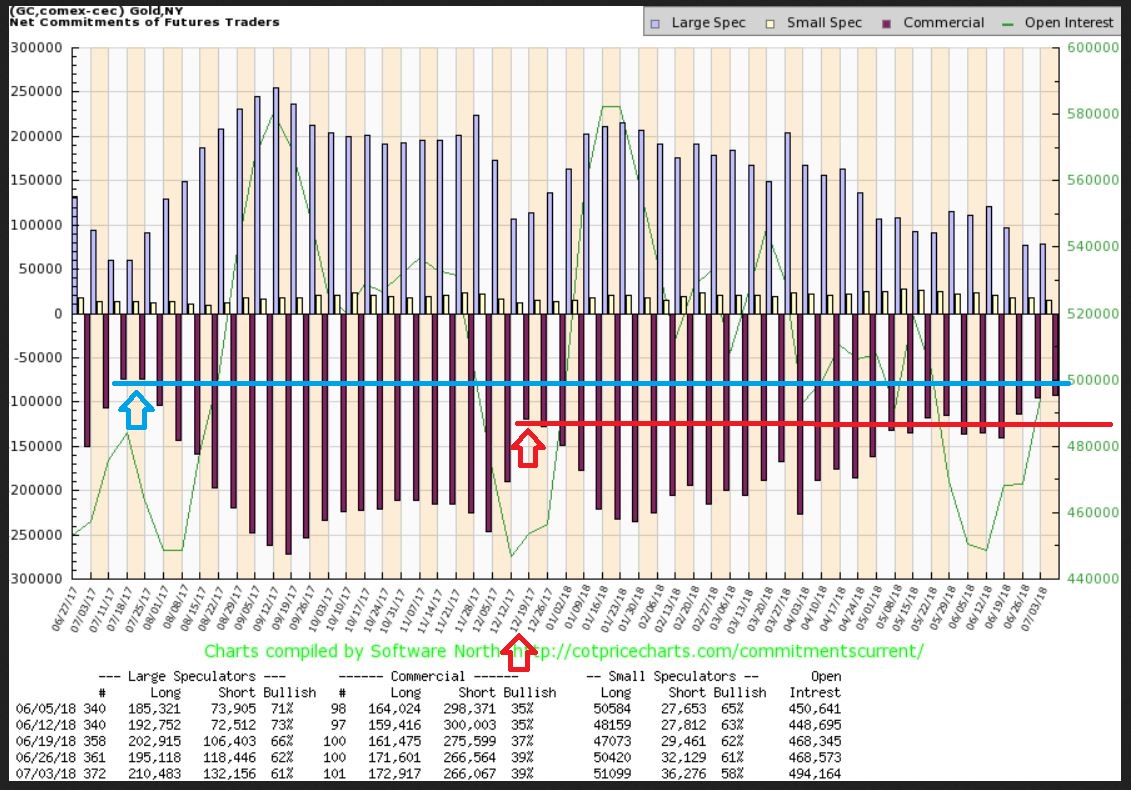Click the 200000 left axis label
This screenshot has width=1131, height=790.
tap(37, 136)
